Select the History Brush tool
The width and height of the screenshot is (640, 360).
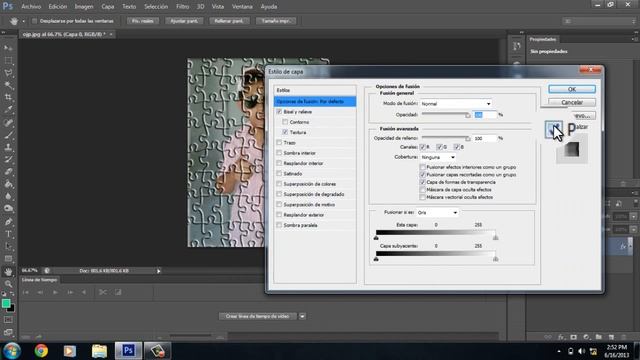(8, 159)
